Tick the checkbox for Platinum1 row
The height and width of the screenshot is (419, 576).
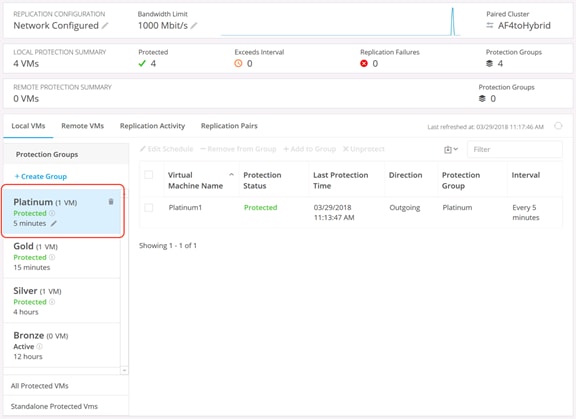[x=149, y=207]
